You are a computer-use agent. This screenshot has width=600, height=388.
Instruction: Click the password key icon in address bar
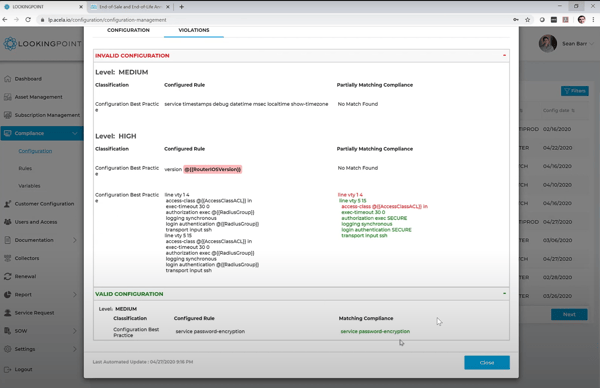pyautogui.click(x=516, y=20)
